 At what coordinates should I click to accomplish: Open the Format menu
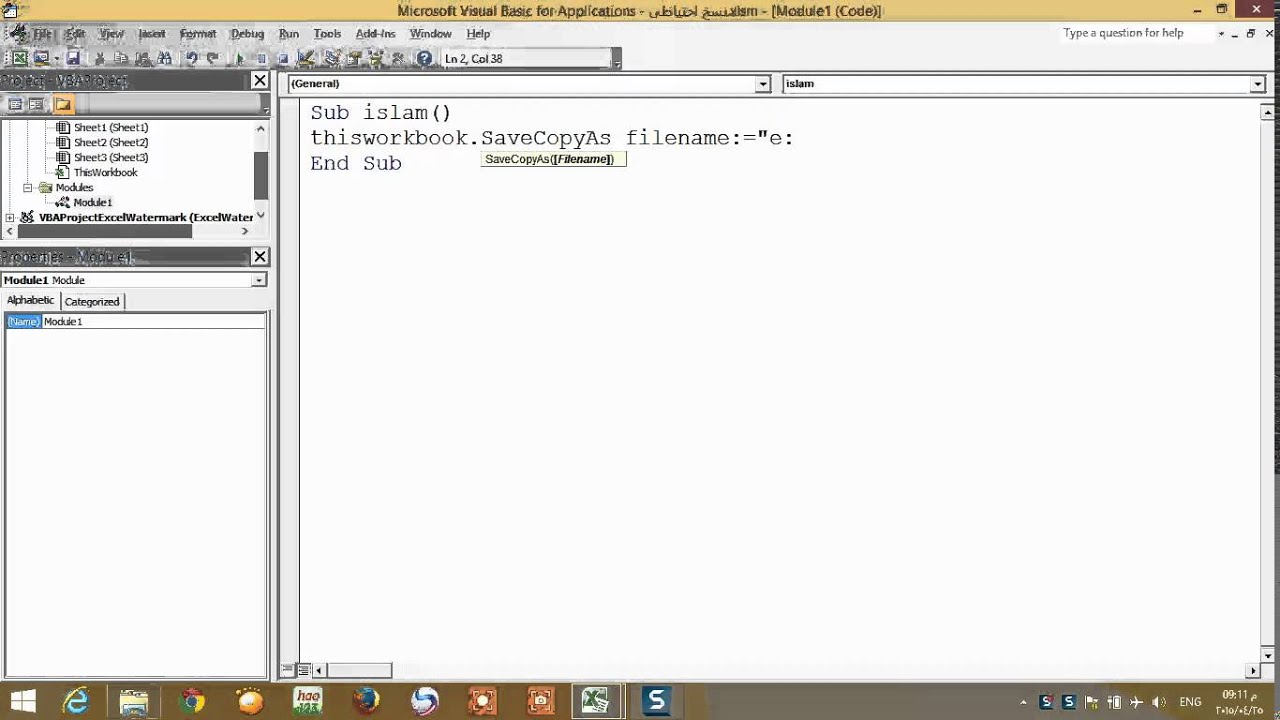point(198,33)
